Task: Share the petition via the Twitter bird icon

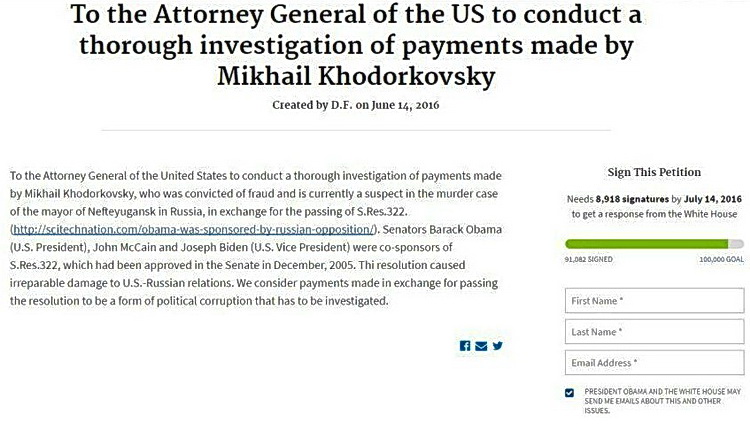Action: click(x=497, y=345)
